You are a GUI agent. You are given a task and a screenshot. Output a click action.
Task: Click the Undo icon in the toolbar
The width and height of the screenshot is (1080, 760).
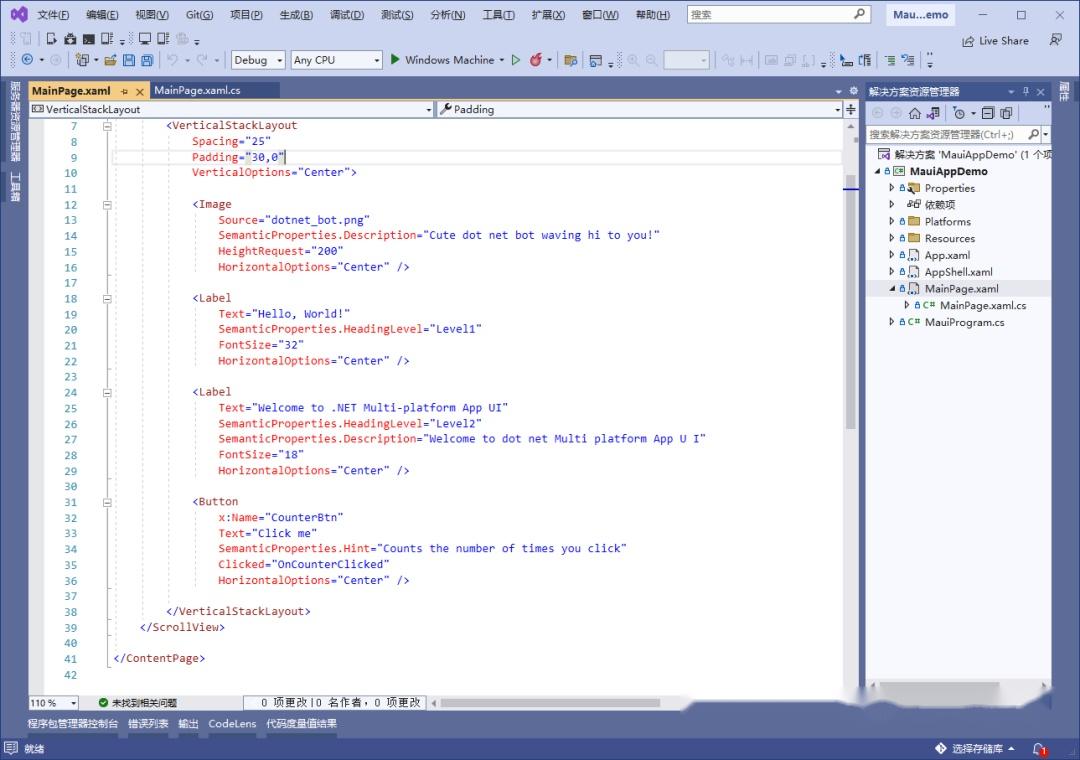coord(174,60)
